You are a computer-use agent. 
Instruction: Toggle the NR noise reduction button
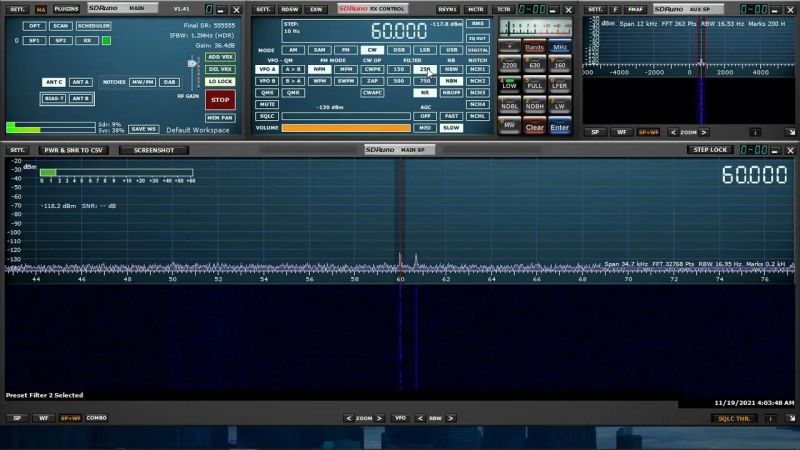point(424,92)
